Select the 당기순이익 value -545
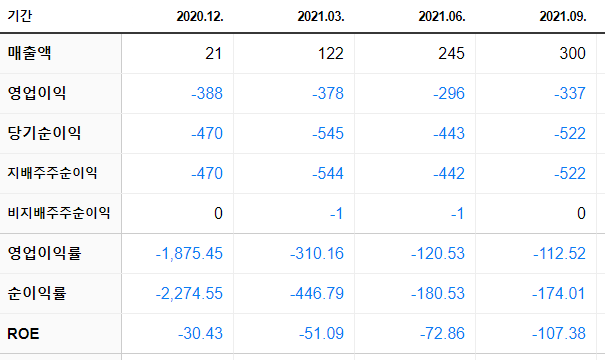 (328, 134)
